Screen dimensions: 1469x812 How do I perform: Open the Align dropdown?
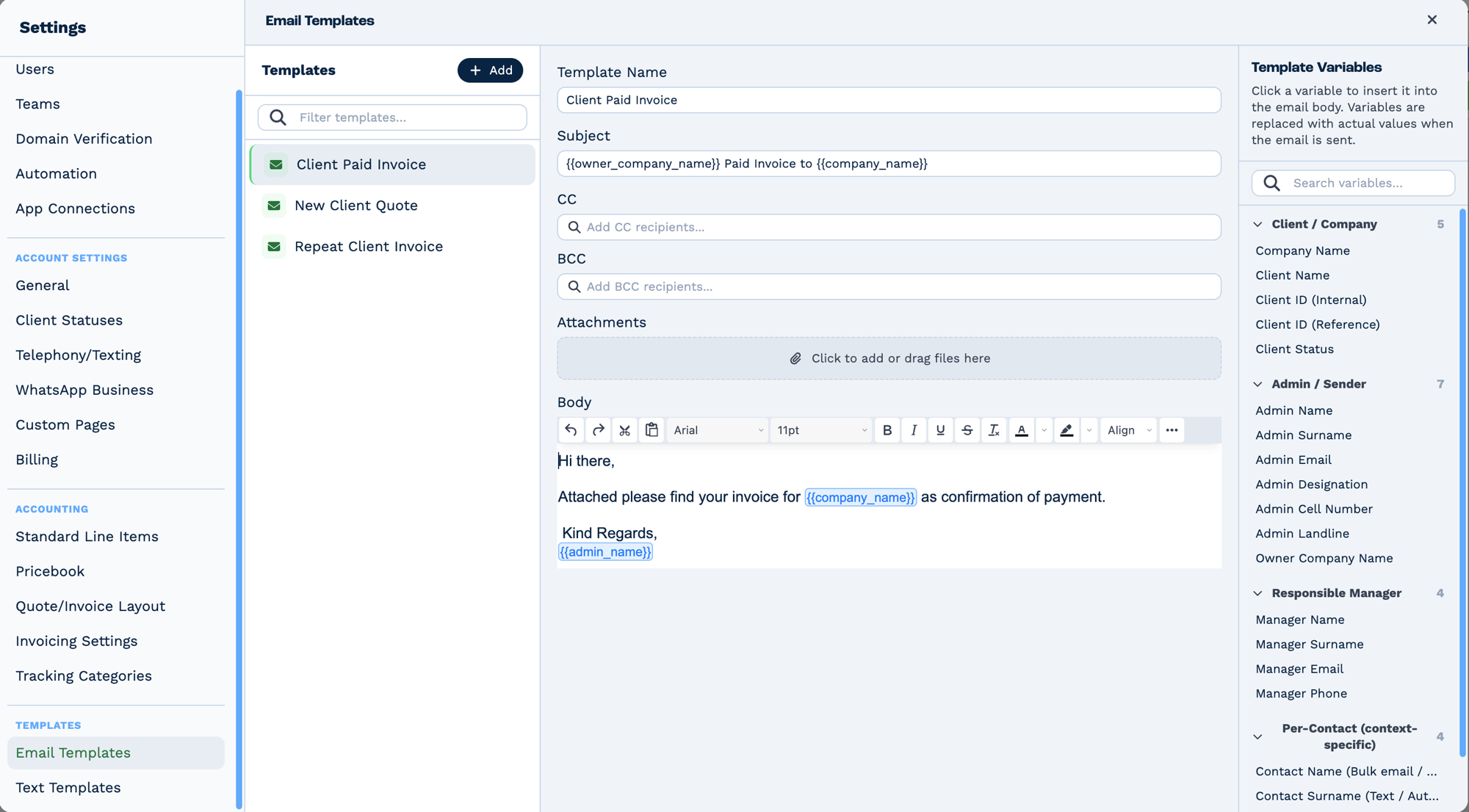[1128, 430]
